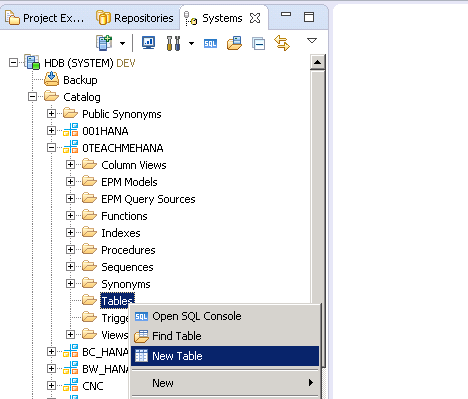This screenshot has height=399, width=468.
Task: Click the Collapse All toolbar icon
Action: tap(258, 43)
